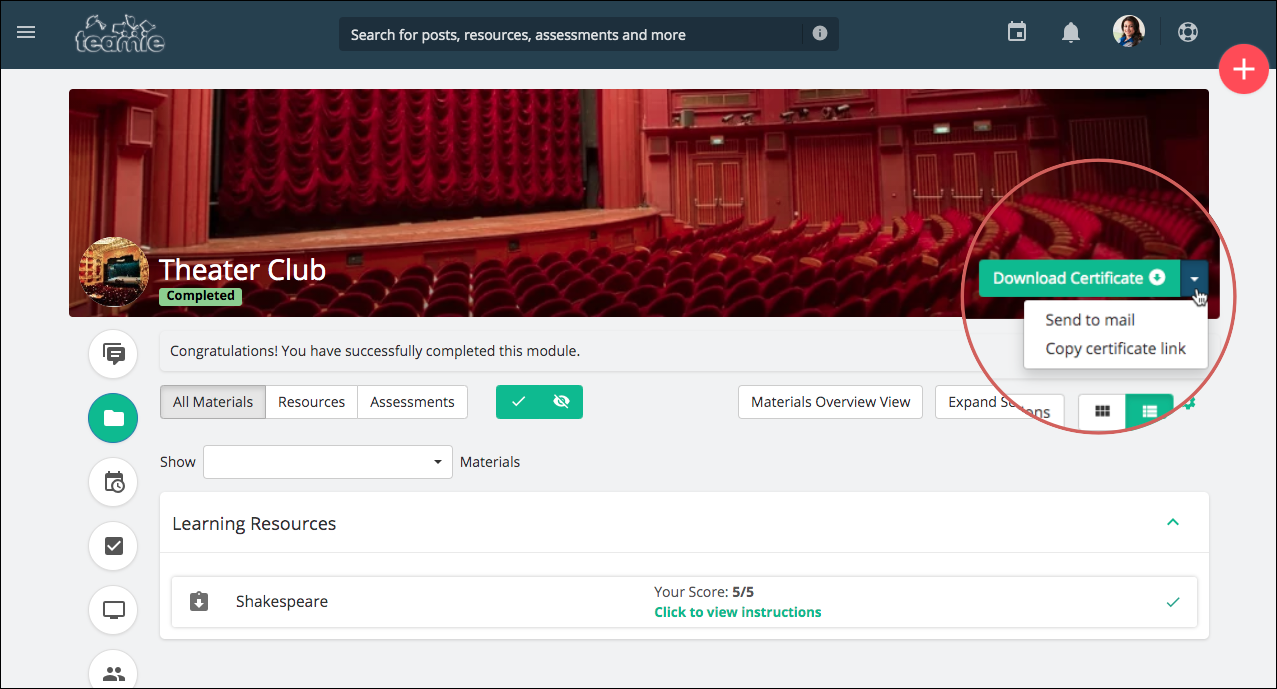The height and width of the screenshot is (689, 1277).
Task: Toggle the completed checkmark filter
Action: (x=518, y=402)
